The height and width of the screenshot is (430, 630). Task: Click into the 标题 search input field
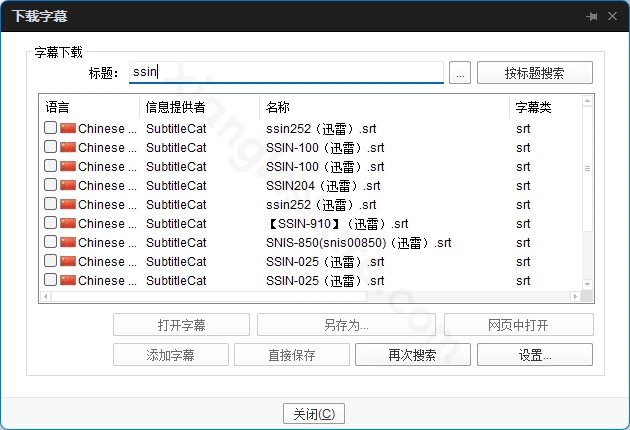286,72
